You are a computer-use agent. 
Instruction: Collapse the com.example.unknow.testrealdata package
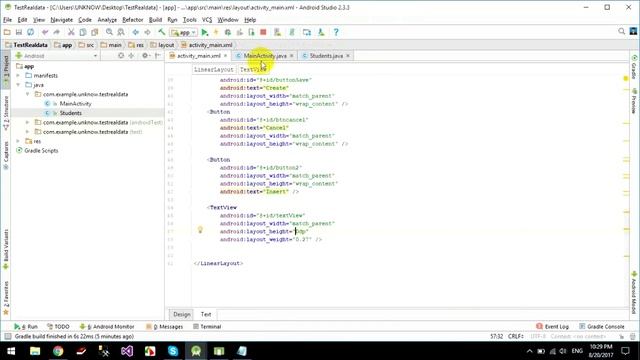coord(27,94)
